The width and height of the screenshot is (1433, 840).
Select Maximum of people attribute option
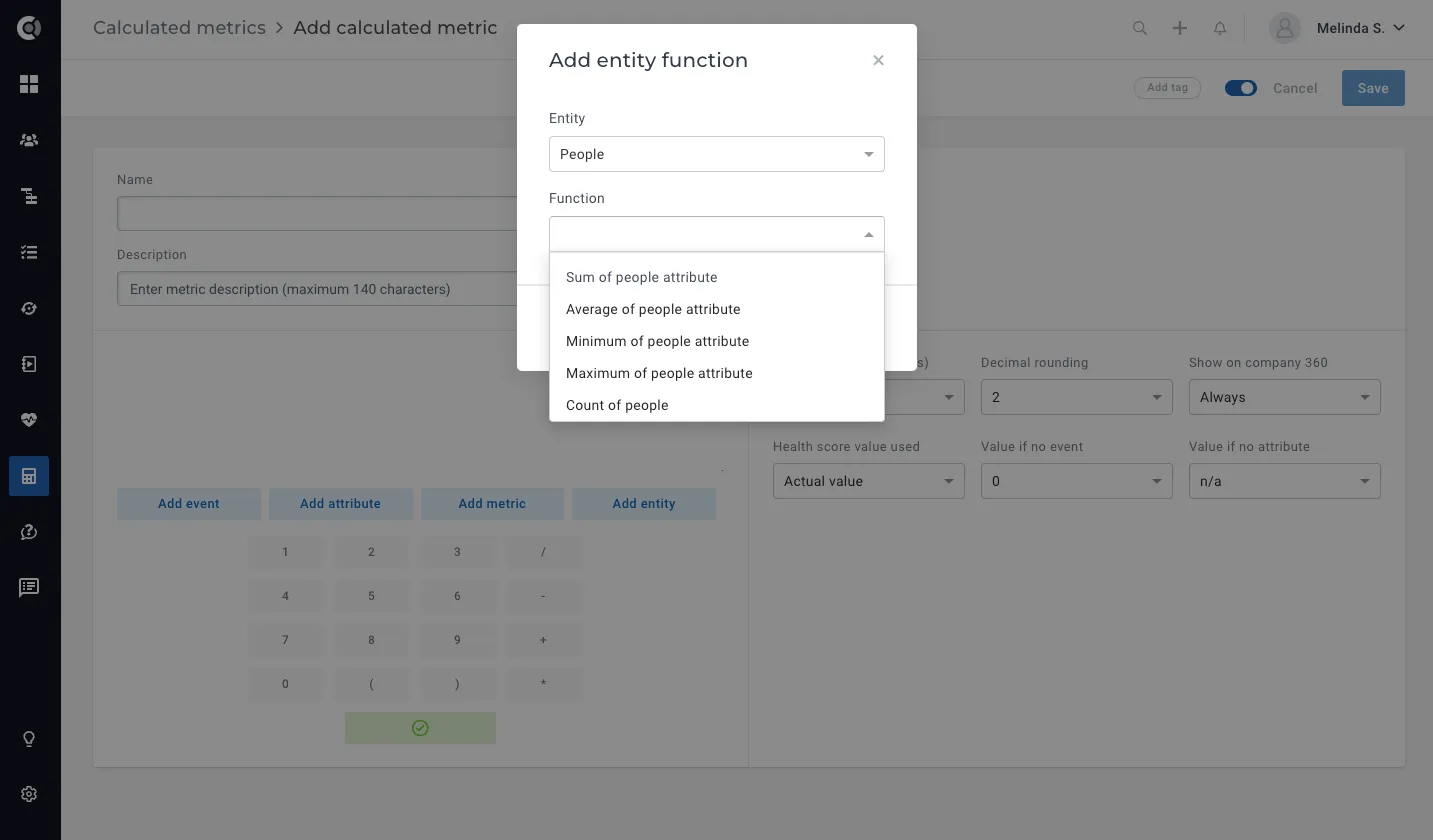717,373
